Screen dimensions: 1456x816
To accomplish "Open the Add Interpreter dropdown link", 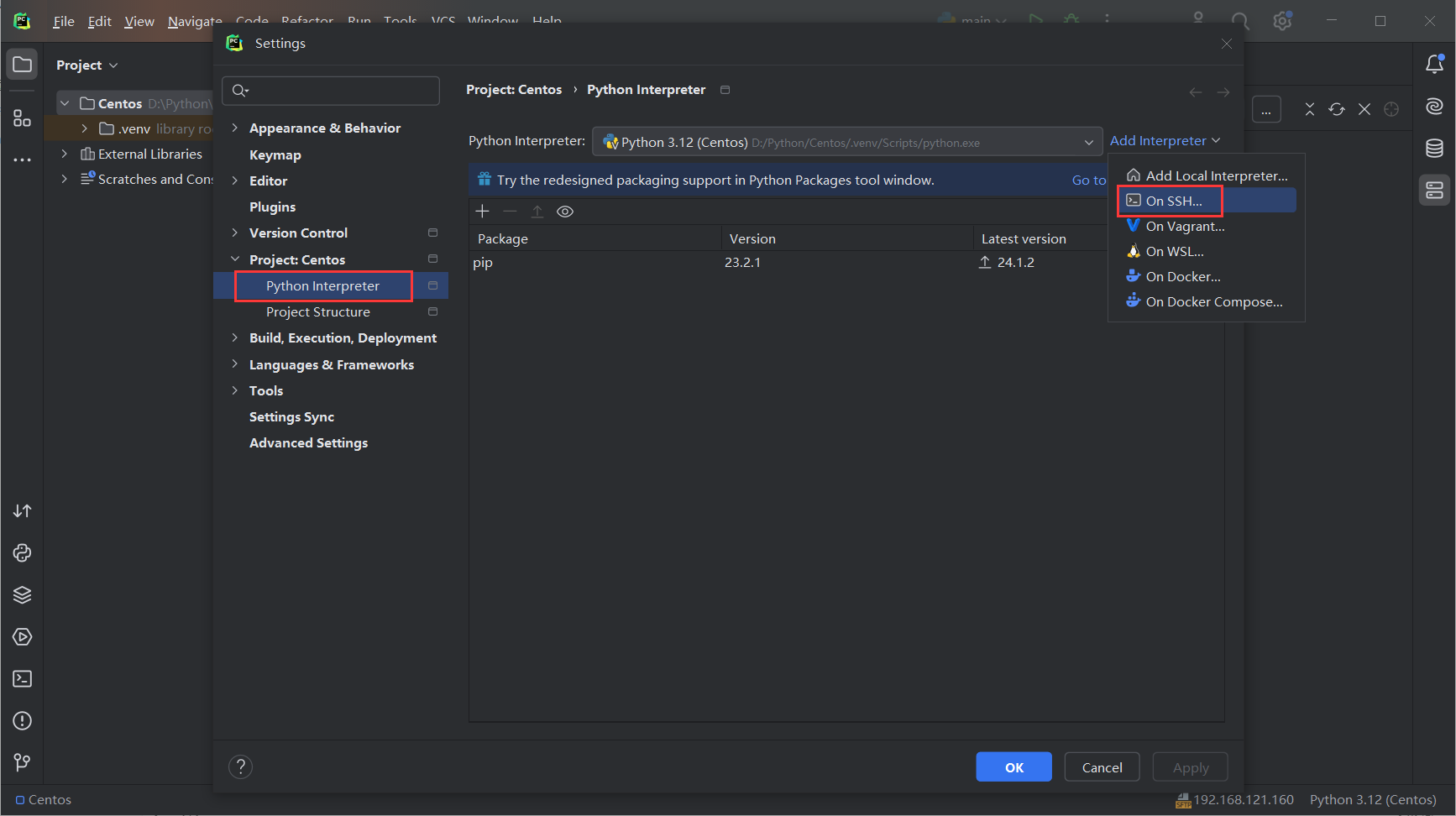I will click(1165, 141).
